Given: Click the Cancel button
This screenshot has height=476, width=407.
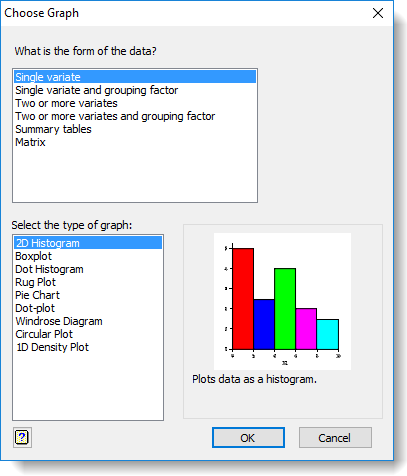Looking at the screenshot, I should coord(335,438).
